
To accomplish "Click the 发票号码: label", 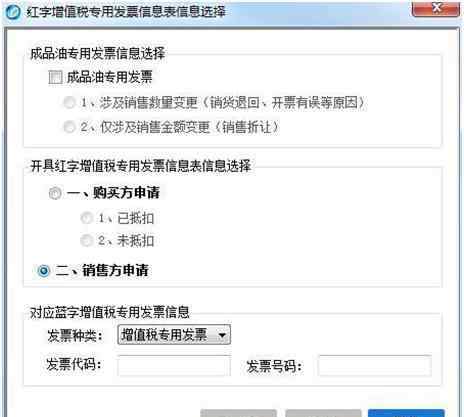I will pos(275,366).
